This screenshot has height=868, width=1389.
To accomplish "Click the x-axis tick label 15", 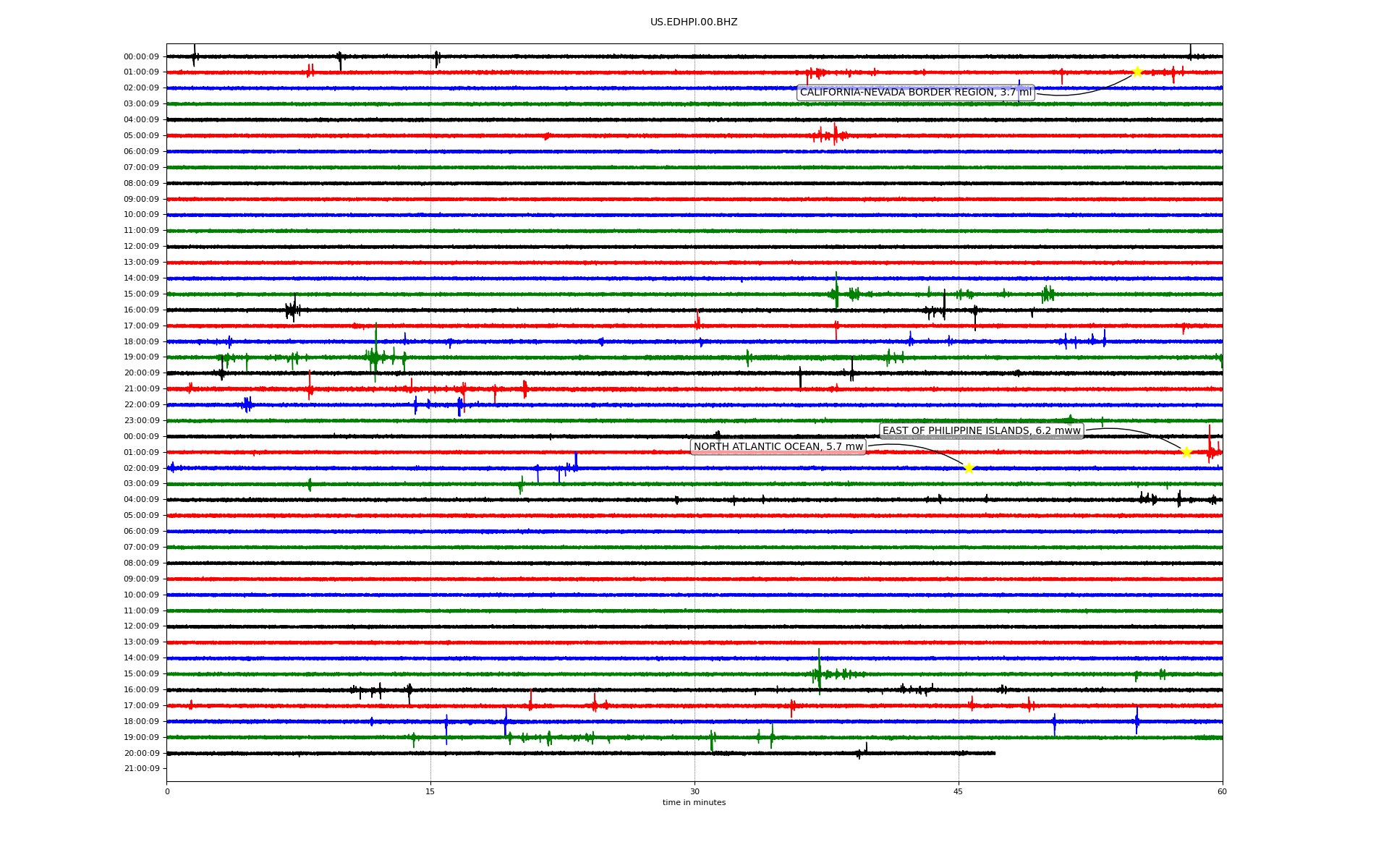I will coord(430,791).
